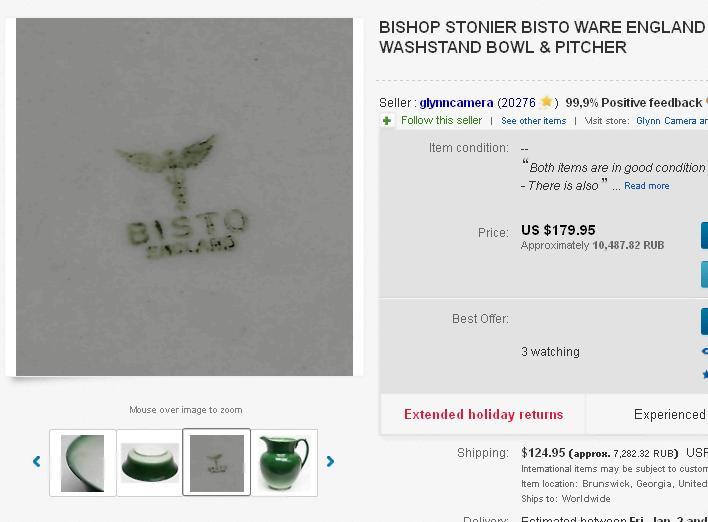The width and height of the screenshot is (708, 522).
Task: Select the Bisto maker's mark thumbnail
Action: click(x=217, y=463)
